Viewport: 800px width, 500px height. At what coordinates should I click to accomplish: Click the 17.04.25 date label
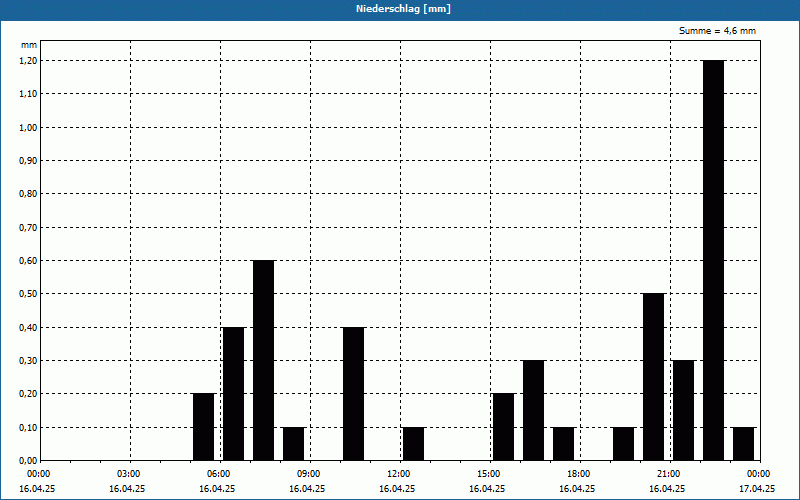757,489
